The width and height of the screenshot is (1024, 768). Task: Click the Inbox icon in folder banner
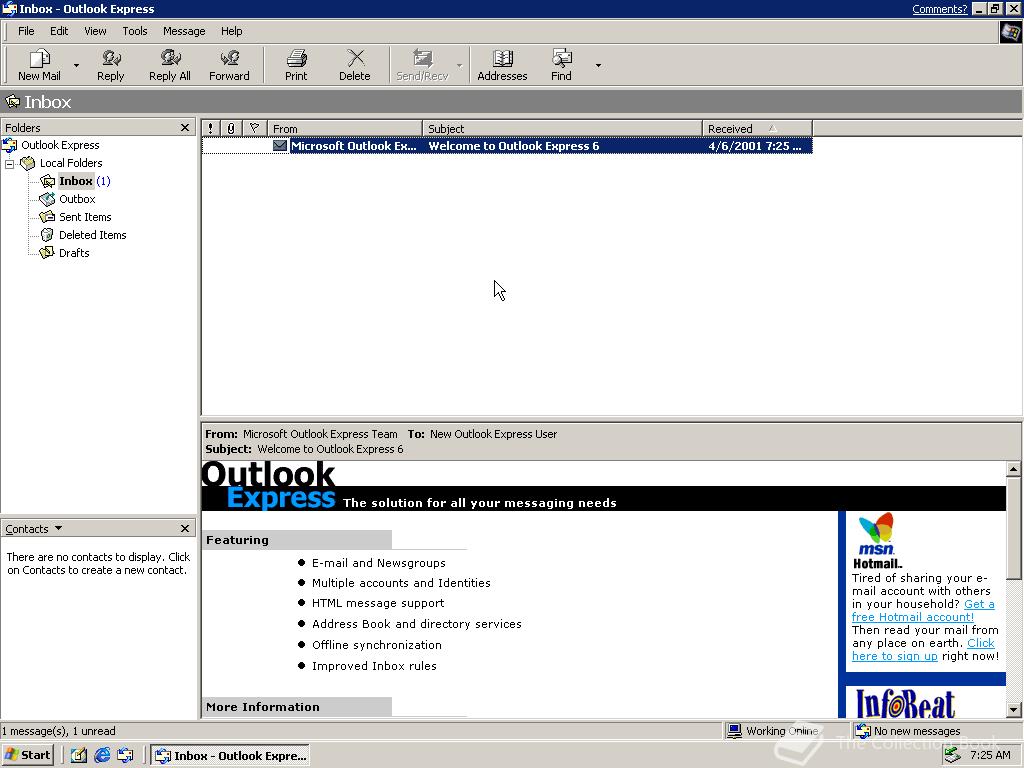tap(12, 102)
